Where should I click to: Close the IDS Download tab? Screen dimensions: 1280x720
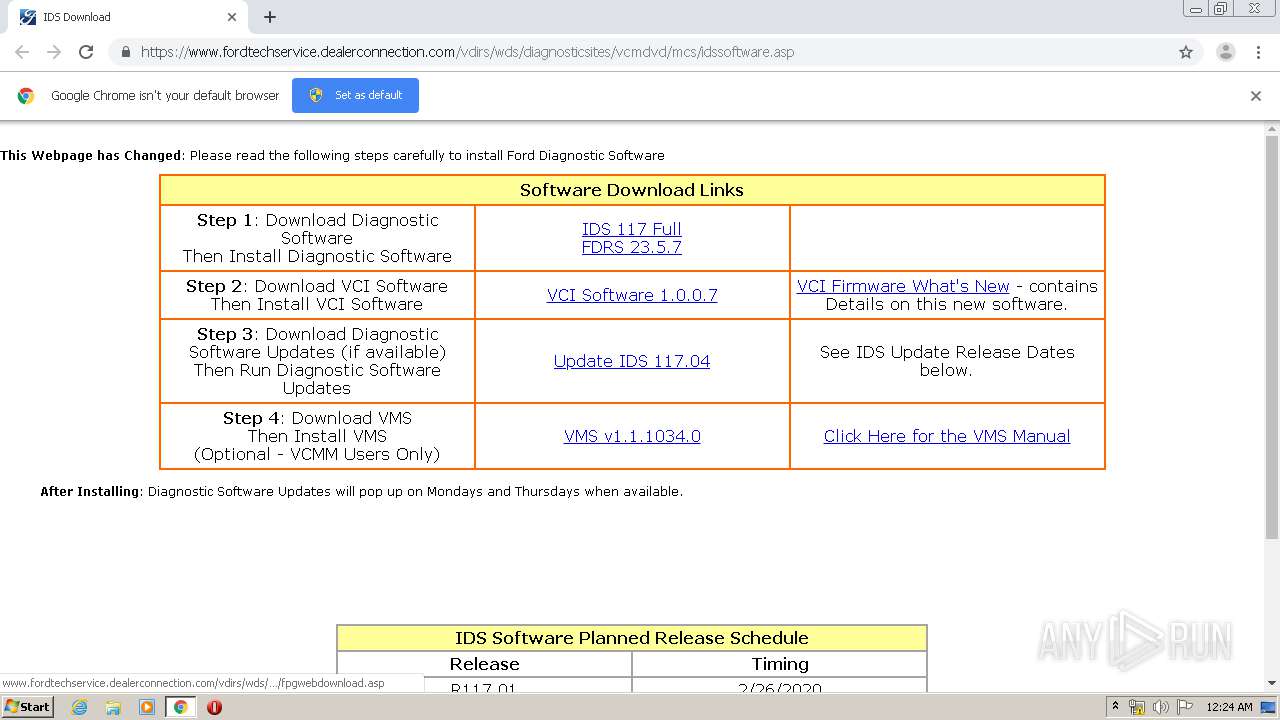click(232, 17)
